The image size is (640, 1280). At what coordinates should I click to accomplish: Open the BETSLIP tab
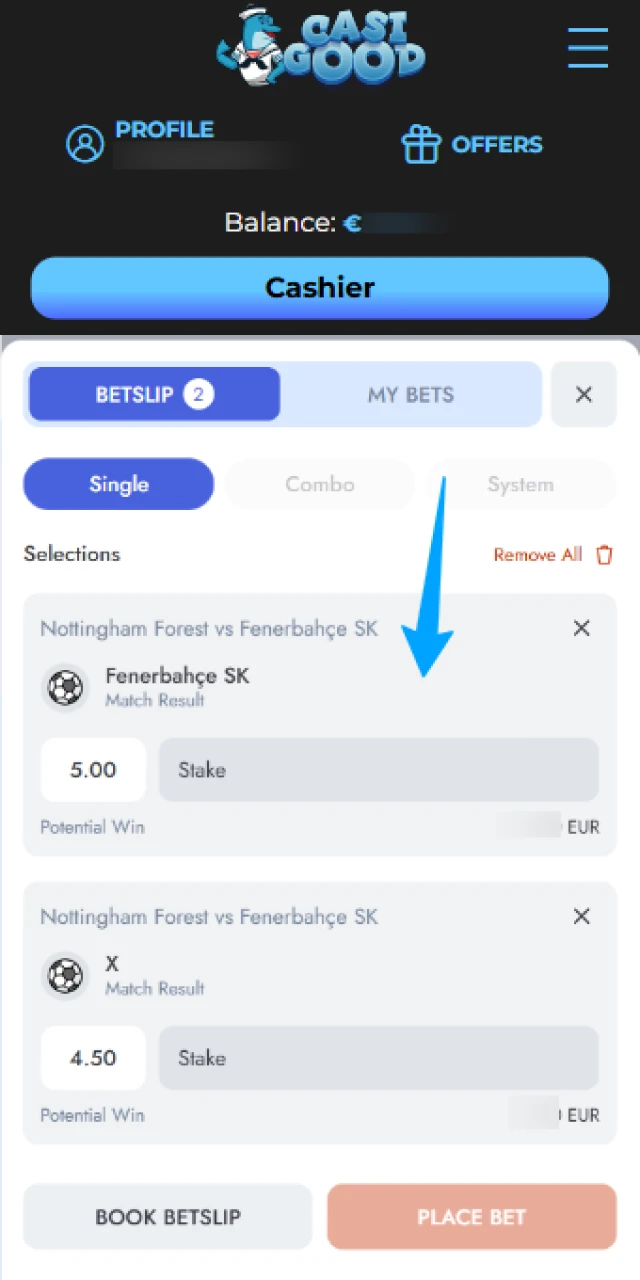153,394
